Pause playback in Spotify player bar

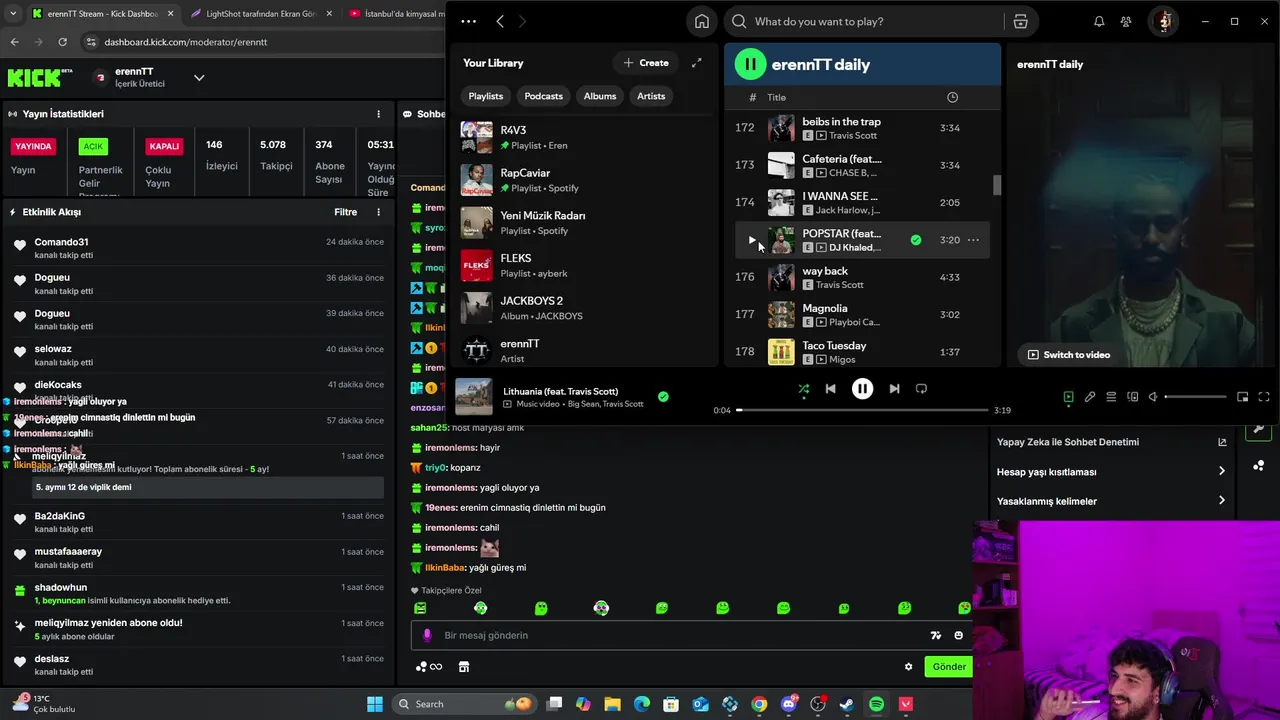pos(862,389)
